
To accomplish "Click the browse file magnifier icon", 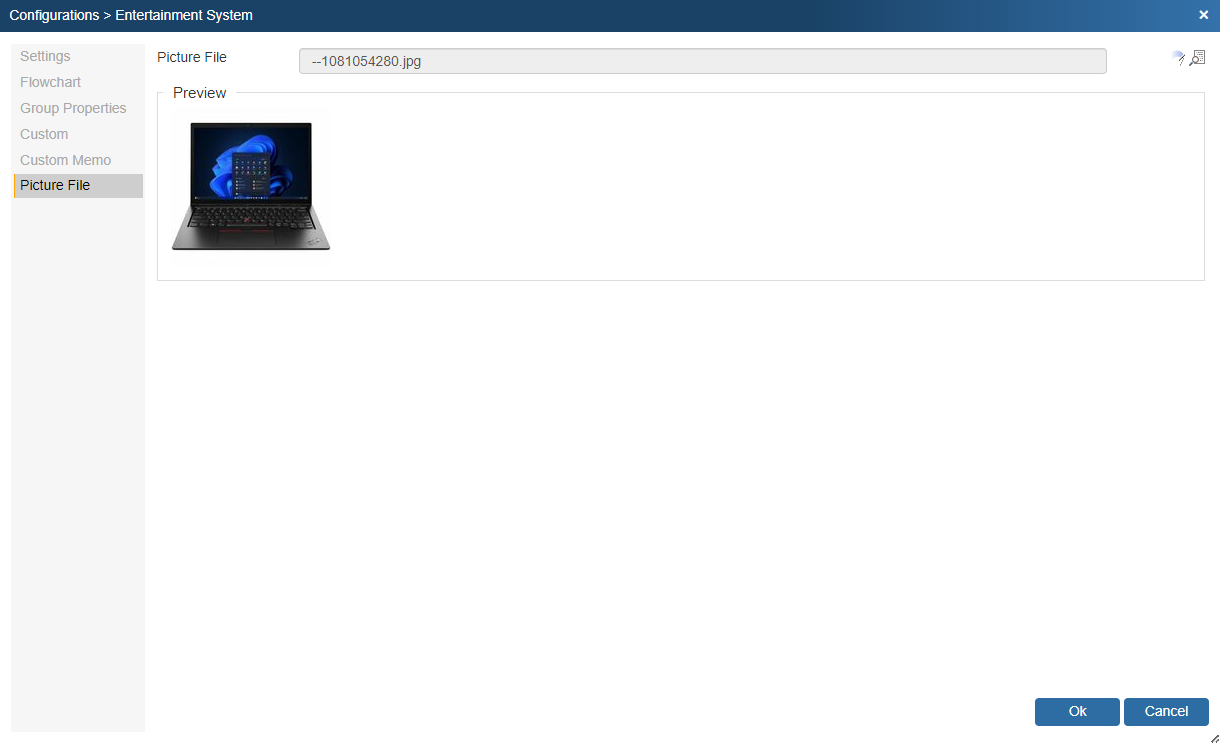I will tap(1197, 58).
